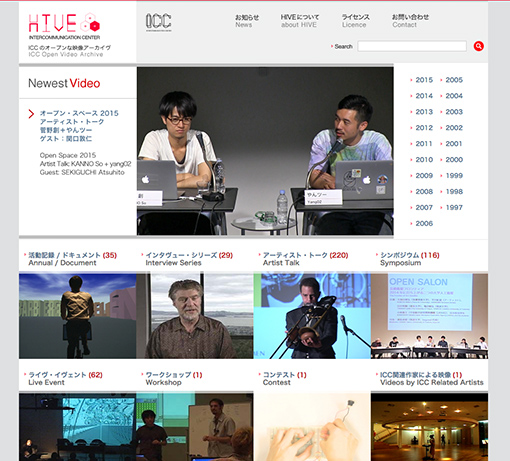Focus the Search text field
Viewport: 510px width, 461px height.
tap(412, 46)
